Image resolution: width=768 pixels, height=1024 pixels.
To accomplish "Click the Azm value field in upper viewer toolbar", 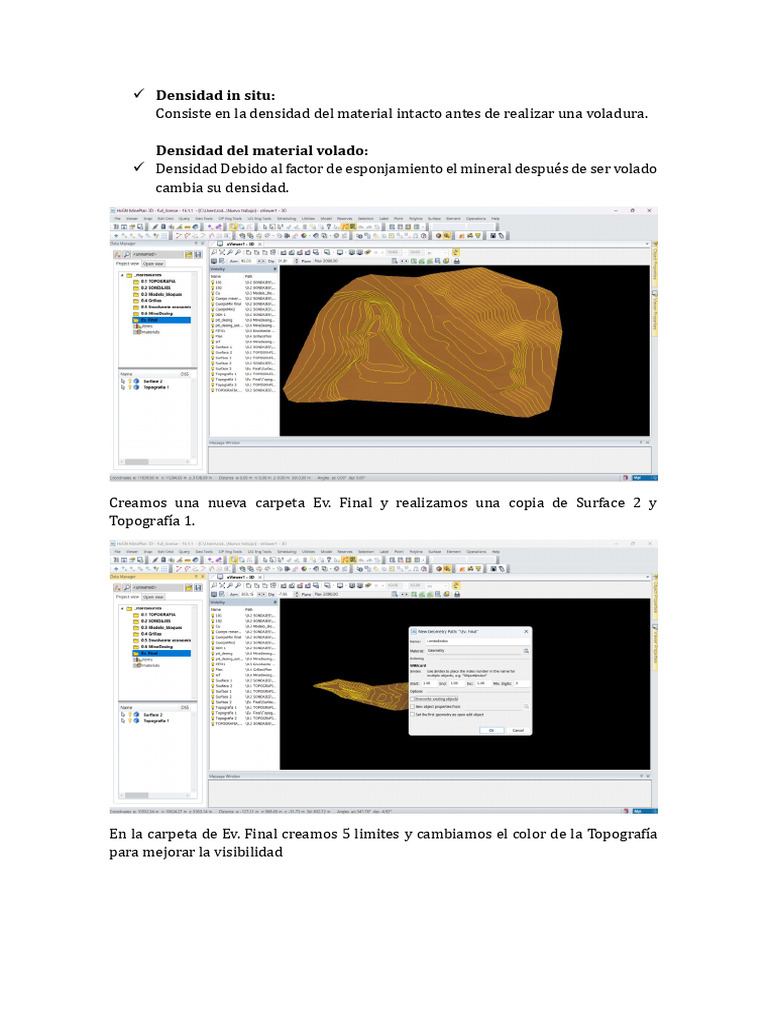I will [x=246, y=261].
